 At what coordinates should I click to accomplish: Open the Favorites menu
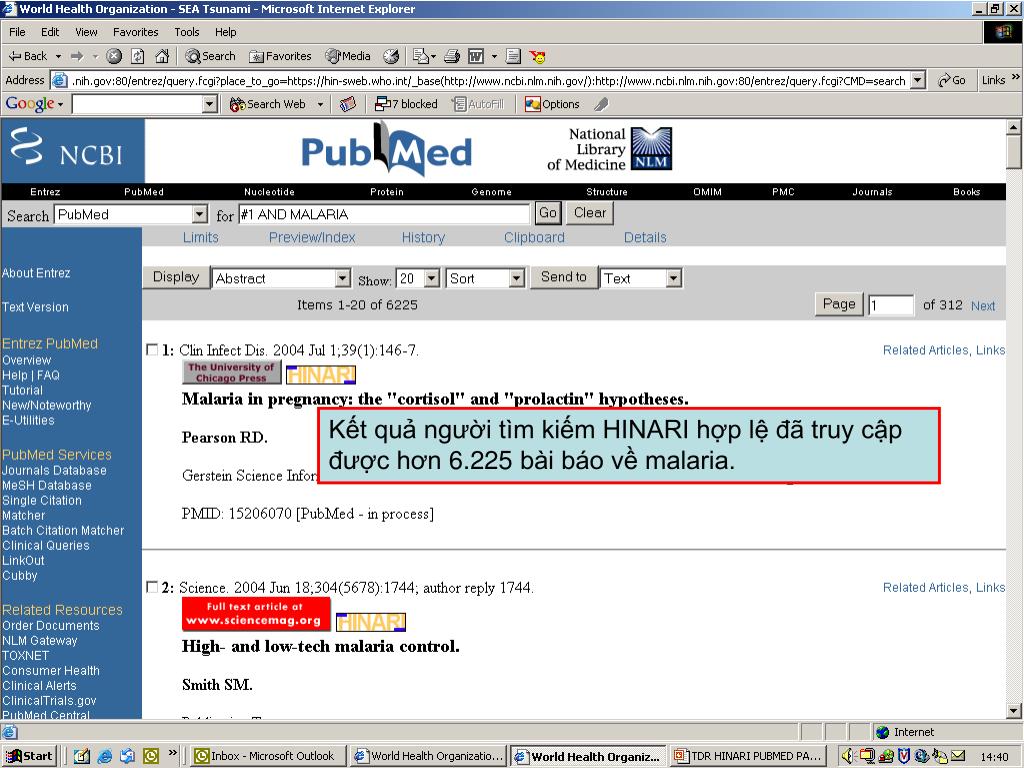[x=135, y=32]
